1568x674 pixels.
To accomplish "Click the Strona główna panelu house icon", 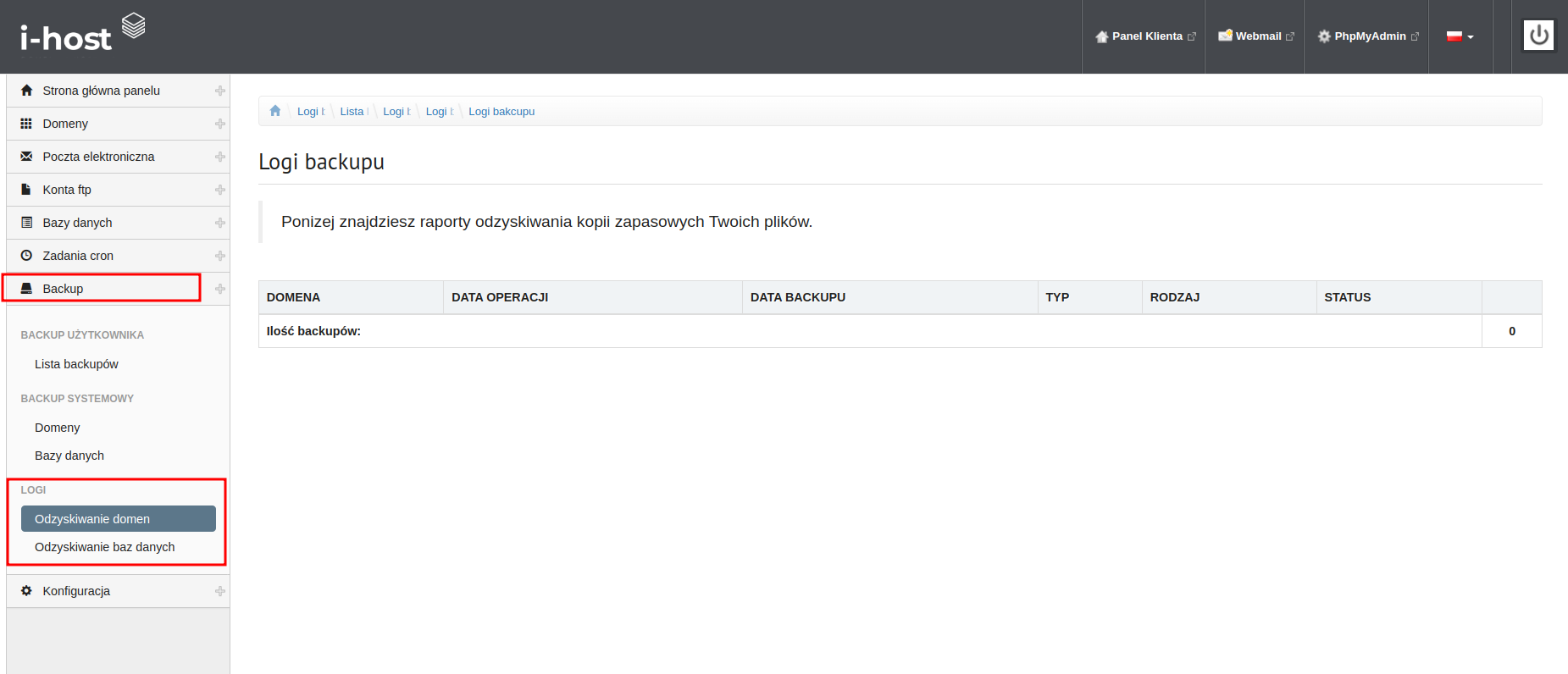I will (26, 91).
